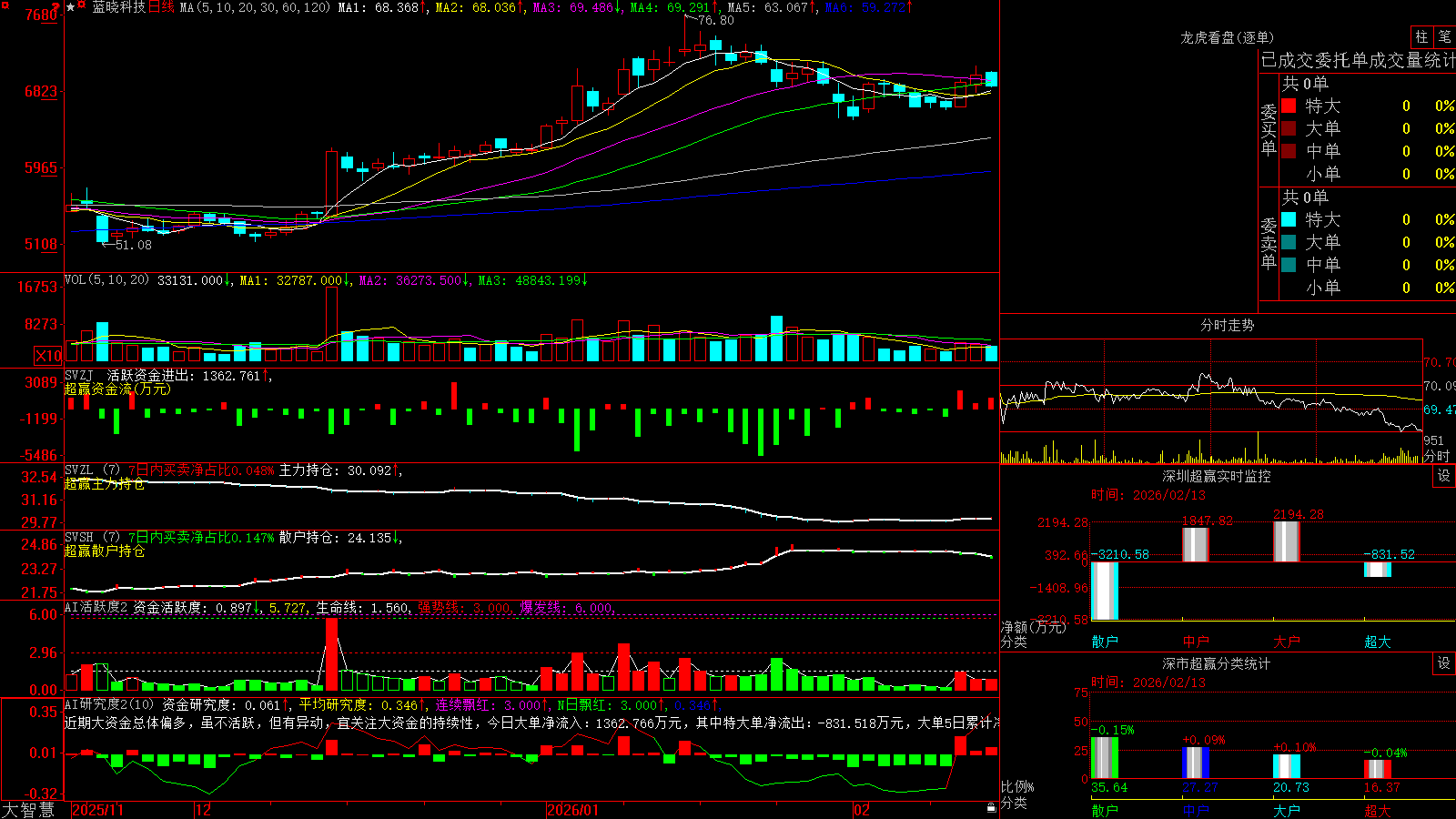Click the 大户 bar labeled 2194.28
Screen dimensions: 1456x819
click(1287, 541)
